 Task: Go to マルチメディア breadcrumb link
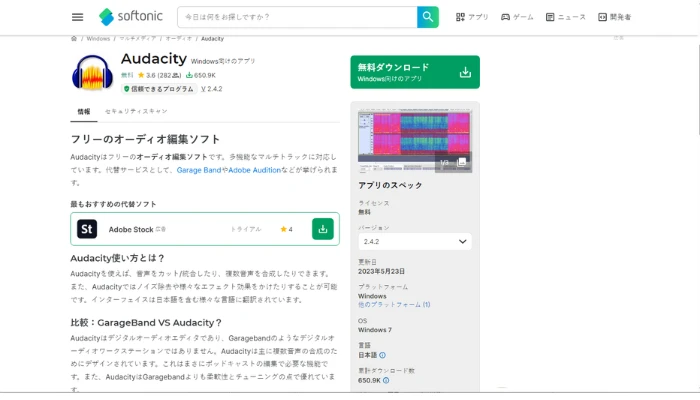138,39
